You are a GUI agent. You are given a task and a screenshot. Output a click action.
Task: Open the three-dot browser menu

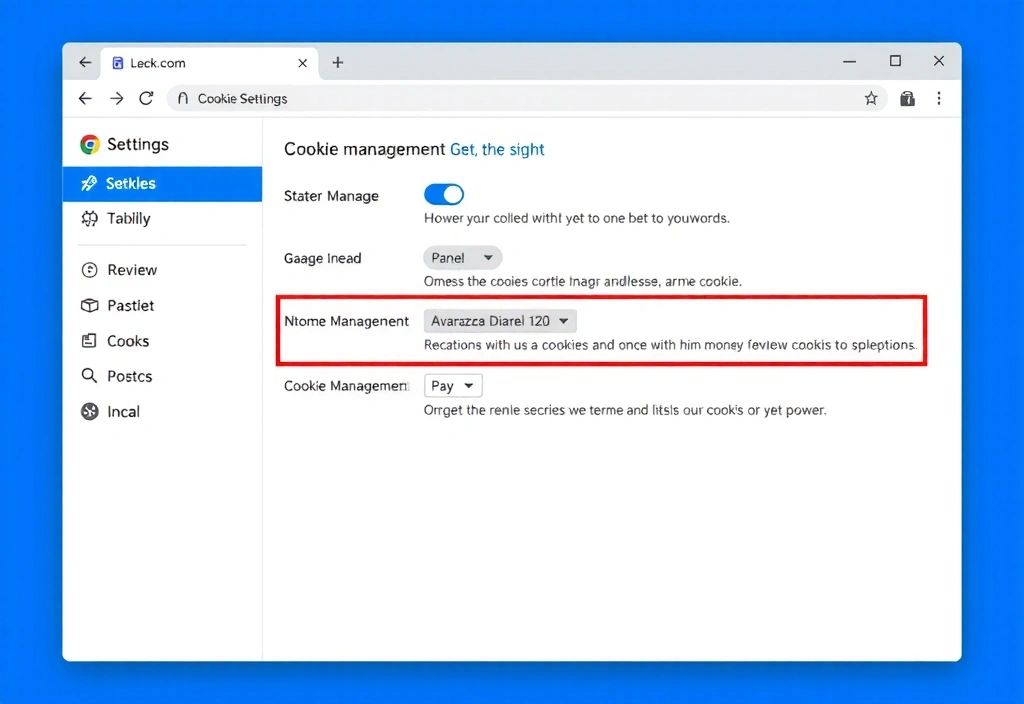pyautogui.click(x=939, y=98)
